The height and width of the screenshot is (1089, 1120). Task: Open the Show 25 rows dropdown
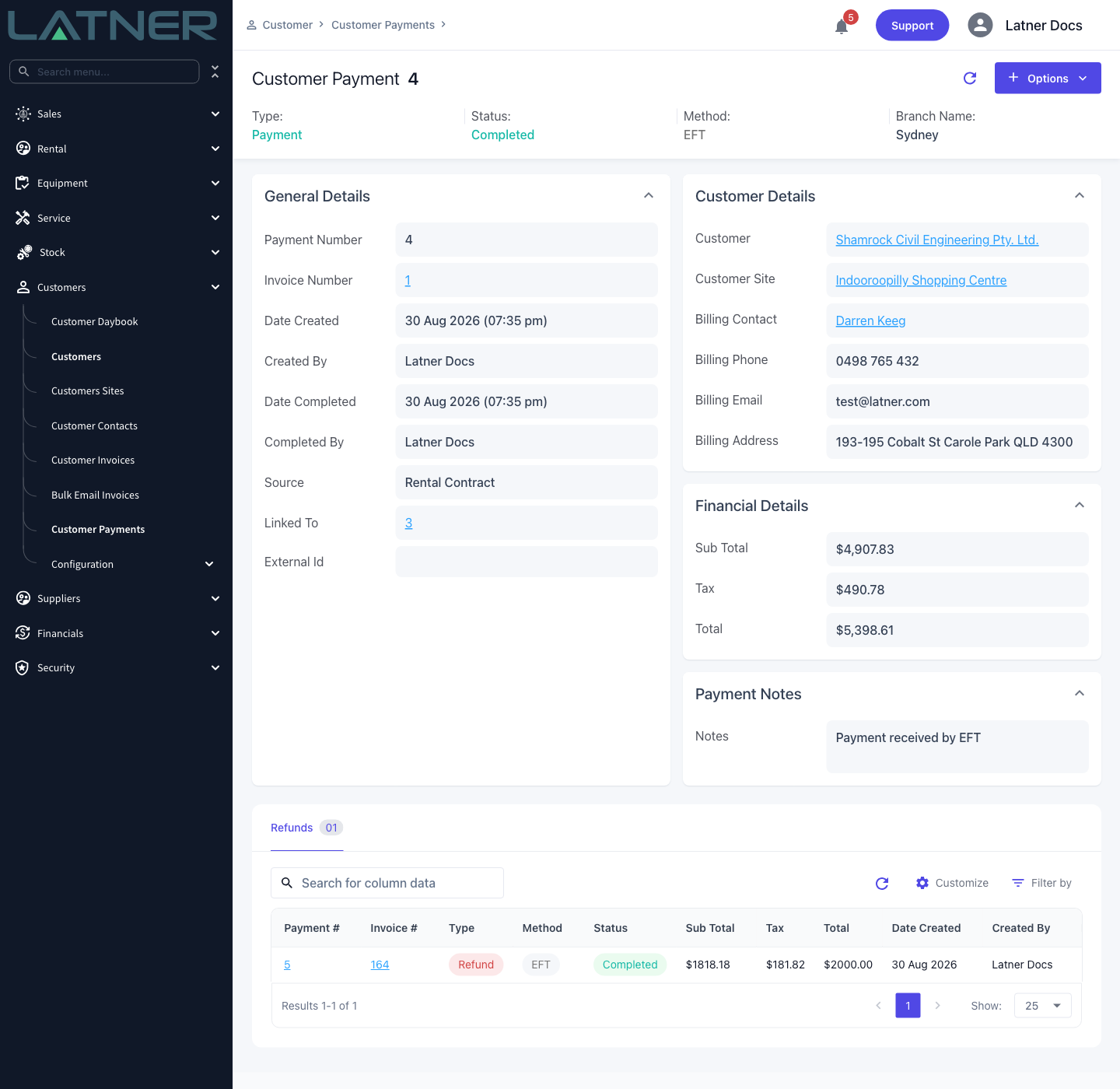[1043, 1006]
